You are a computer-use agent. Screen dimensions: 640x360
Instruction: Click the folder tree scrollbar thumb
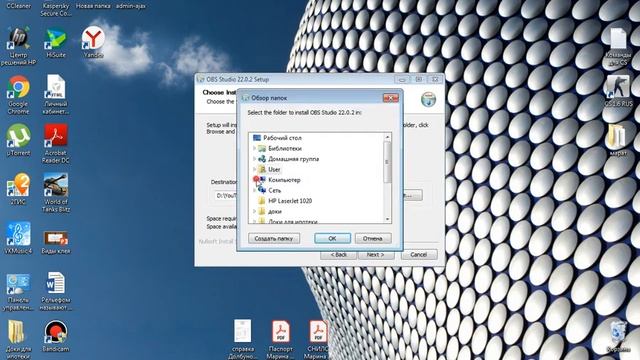click(x=387, y=162)
